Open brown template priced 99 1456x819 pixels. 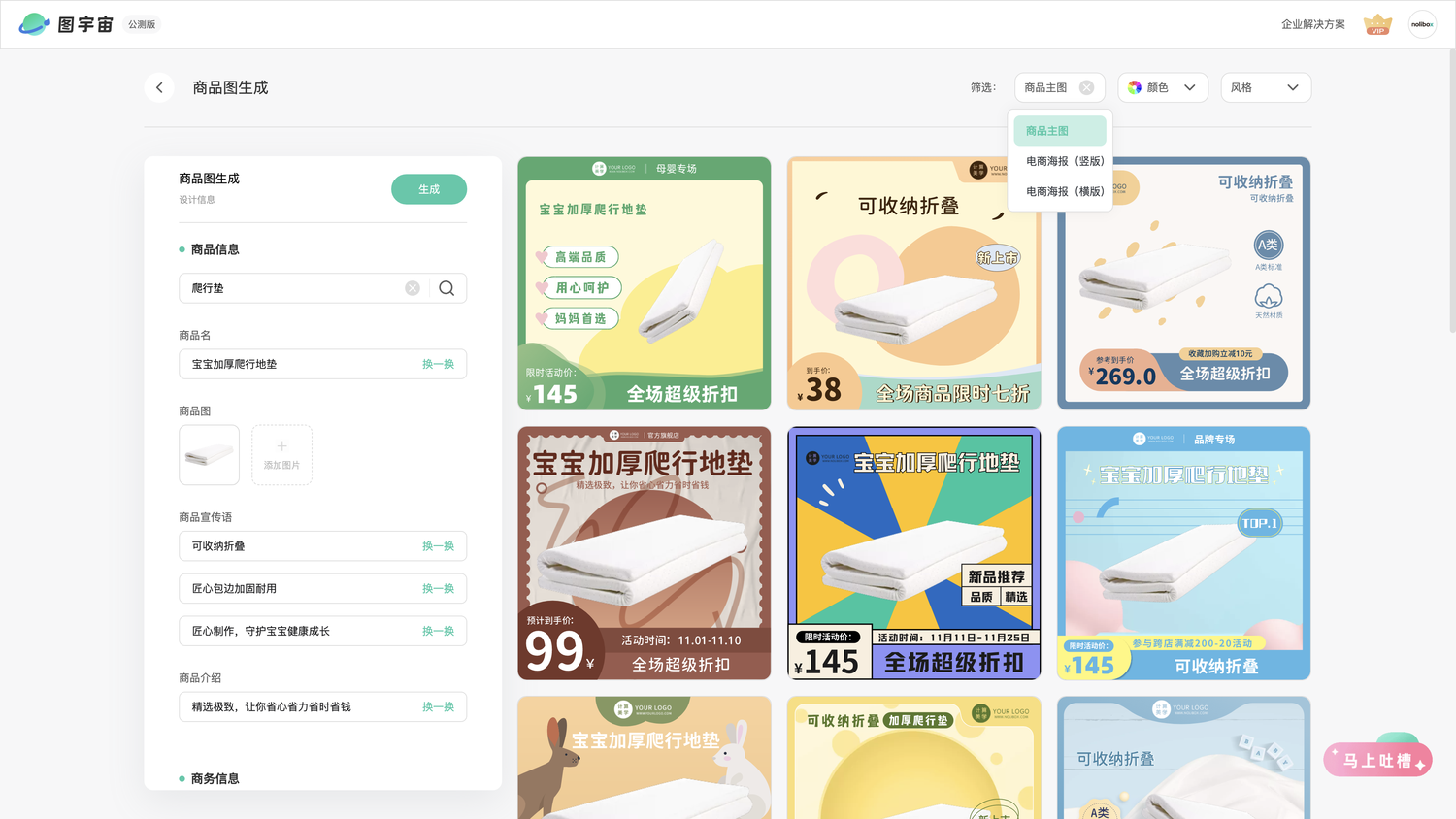pyautogui.click(x=645, y=553)
